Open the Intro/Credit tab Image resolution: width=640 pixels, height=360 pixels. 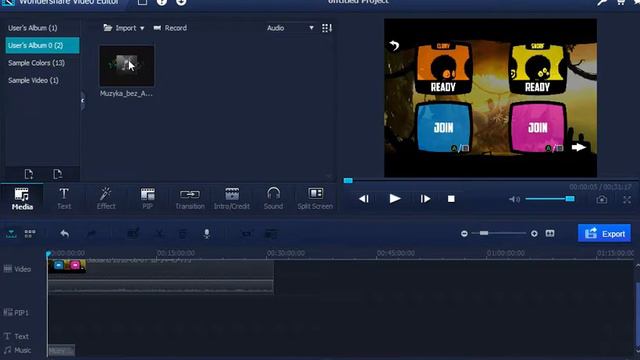[x=232, y=199]
